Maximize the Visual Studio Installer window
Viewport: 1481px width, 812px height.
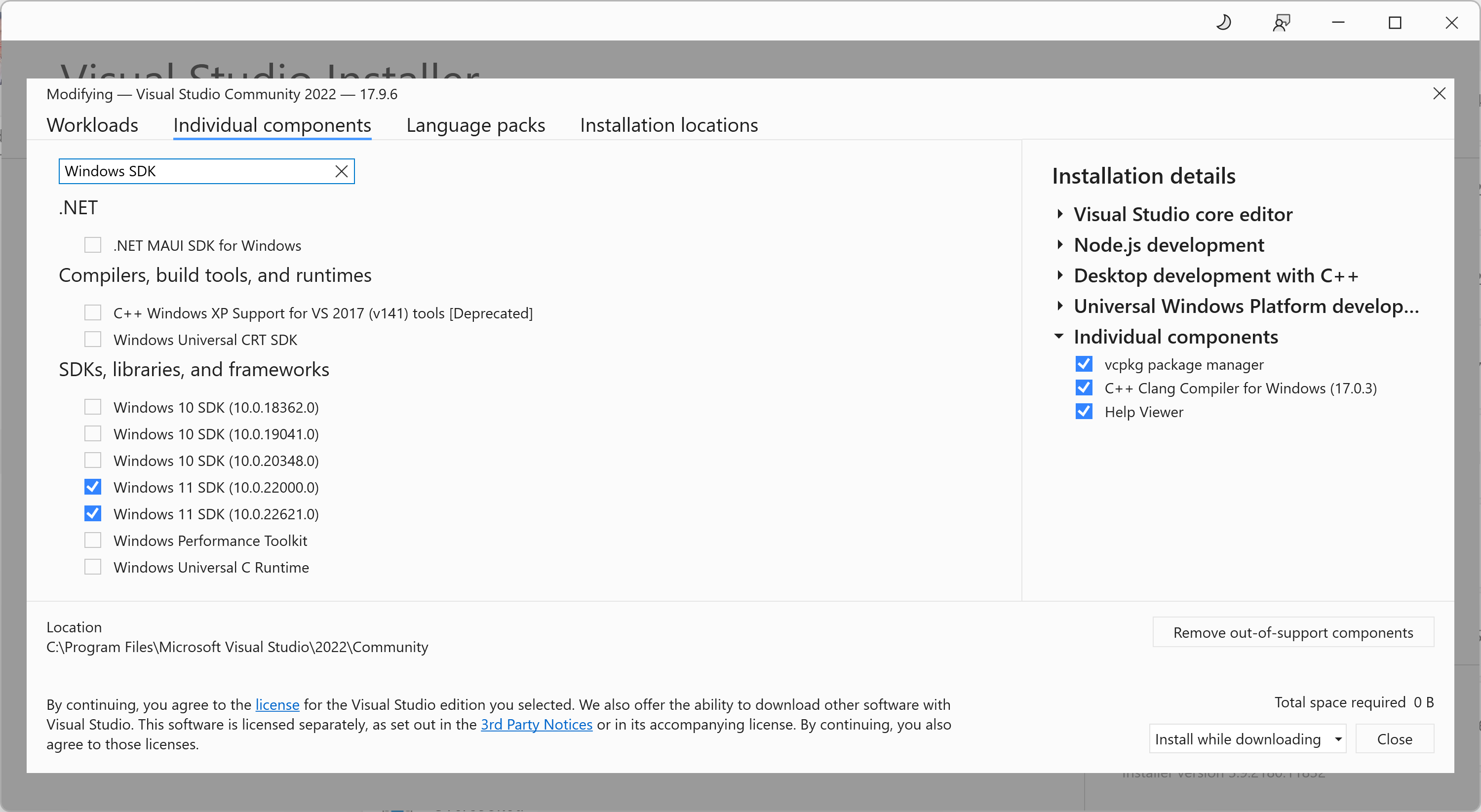coord(1395,22)
